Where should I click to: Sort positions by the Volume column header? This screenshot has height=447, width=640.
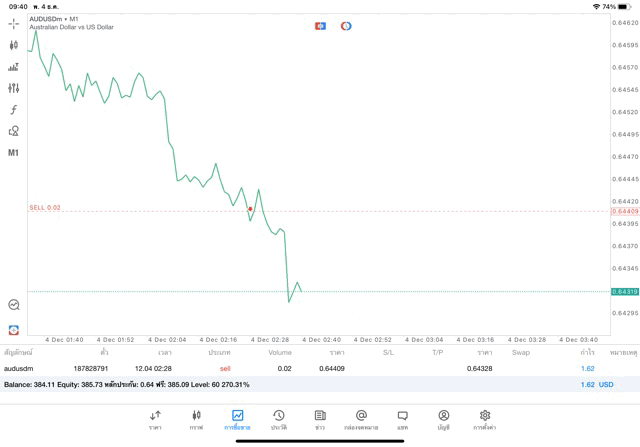click(x=280, y=353)
